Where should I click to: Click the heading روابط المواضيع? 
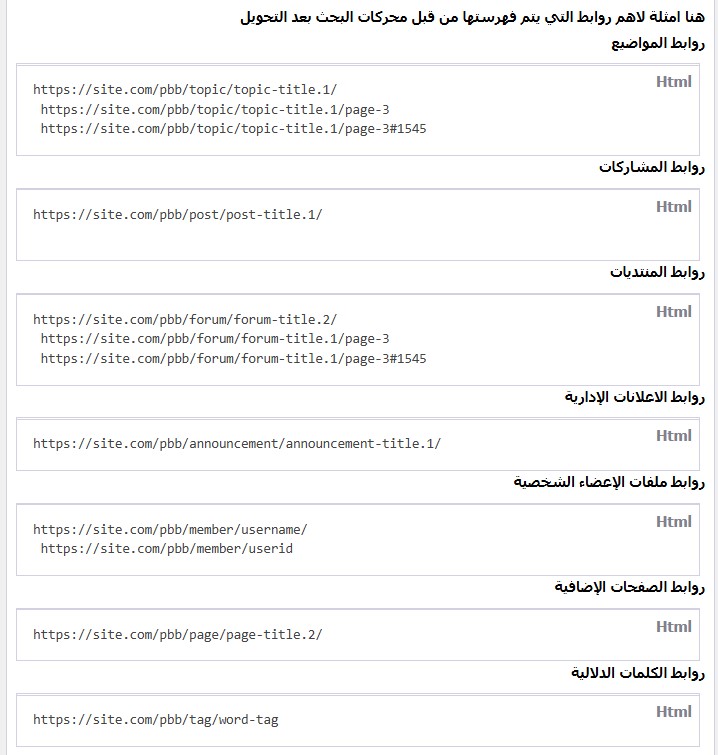pyautogui.click(x=658, y=43)
